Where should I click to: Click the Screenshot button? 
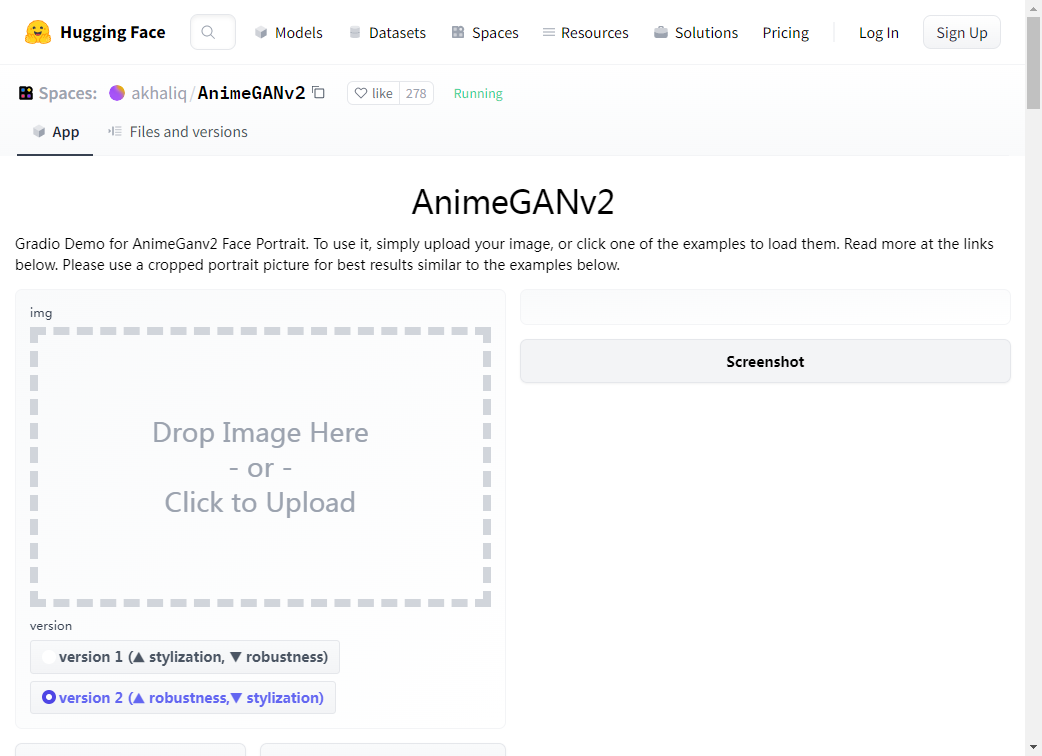click(765, 361)
